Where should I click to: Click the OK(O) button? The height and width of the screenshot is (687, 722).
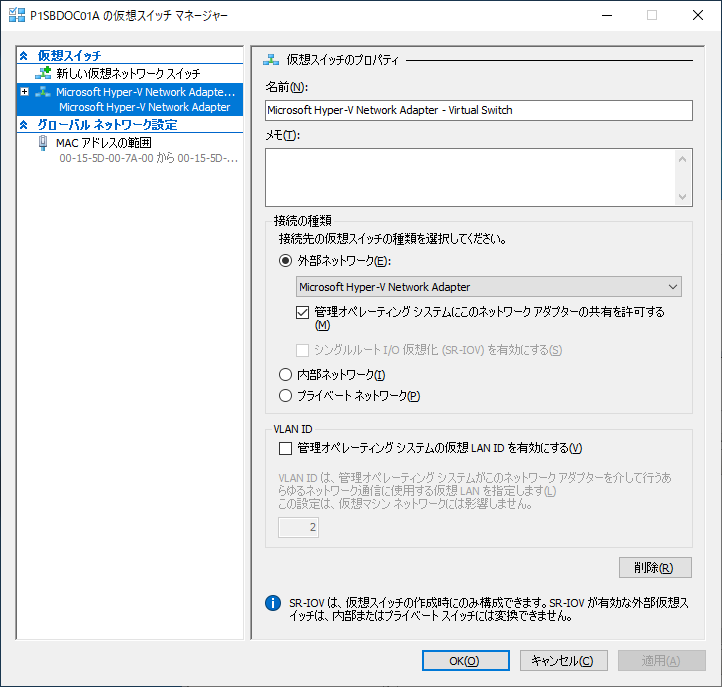(x=466, y=661)
